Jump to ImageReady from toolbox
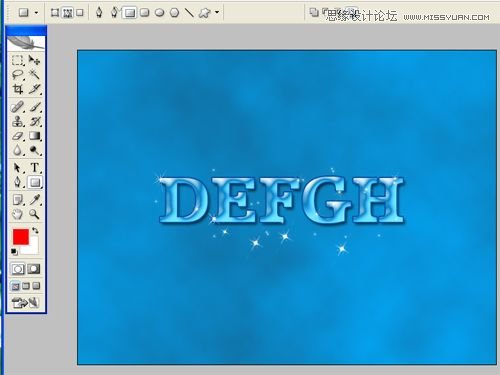Screen dimensions: 500x375 (x=26, y=303)
